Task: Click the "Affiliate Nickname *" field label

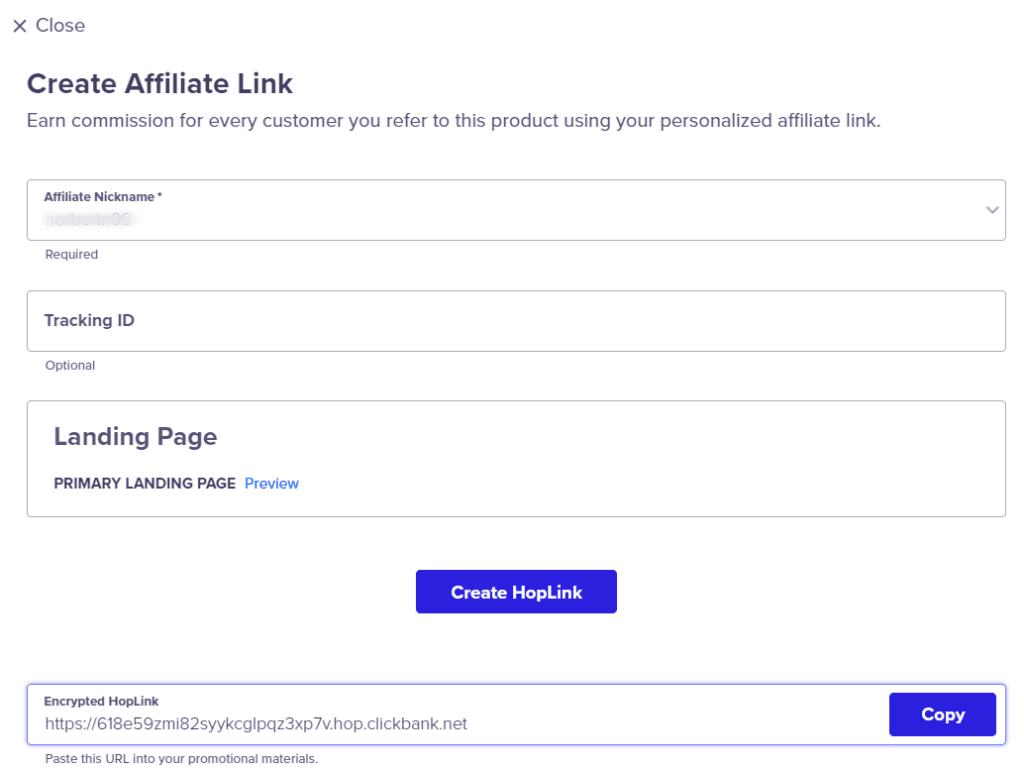Action: click(102, 197)
